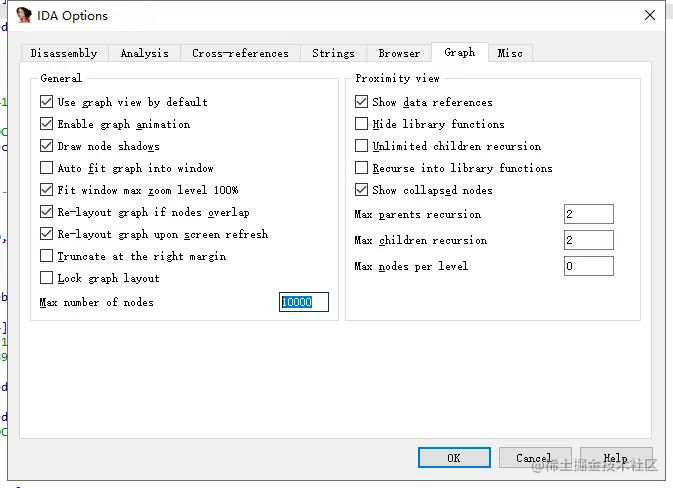This screenshot has width=673, height=488.
Task: Check the Lock graph layout option
Action: 46,277
